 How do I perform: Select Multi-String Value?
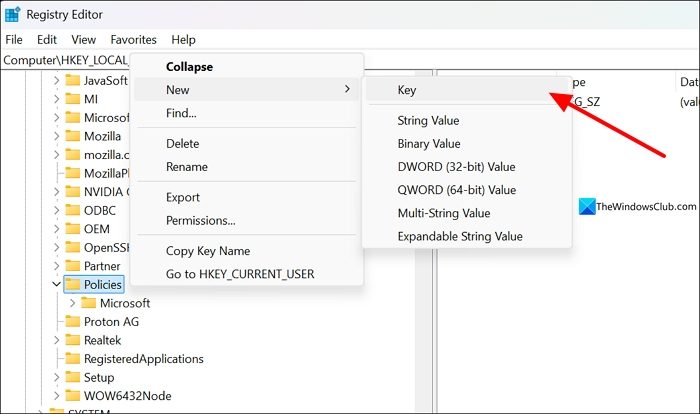click(x=467, y=213)
